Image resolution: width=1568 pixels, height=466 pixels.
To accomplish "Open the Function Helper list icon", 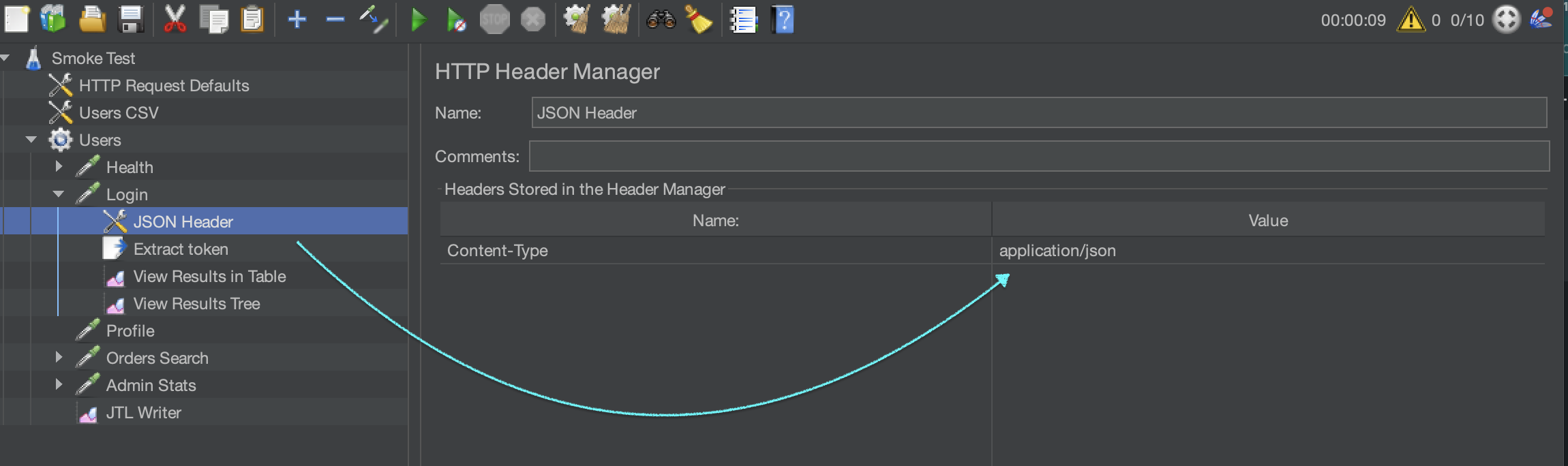I will point(743,20).
